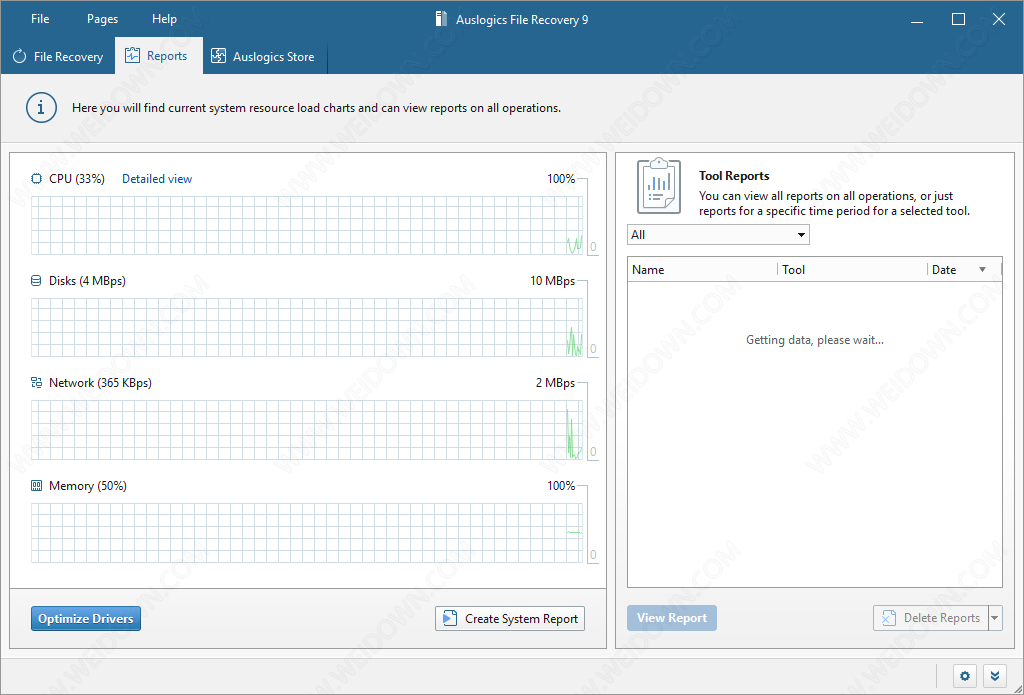Expand the Delete Reports dropdown arrow
Viewport: 1024px width, 695px height.
[994, 618]
